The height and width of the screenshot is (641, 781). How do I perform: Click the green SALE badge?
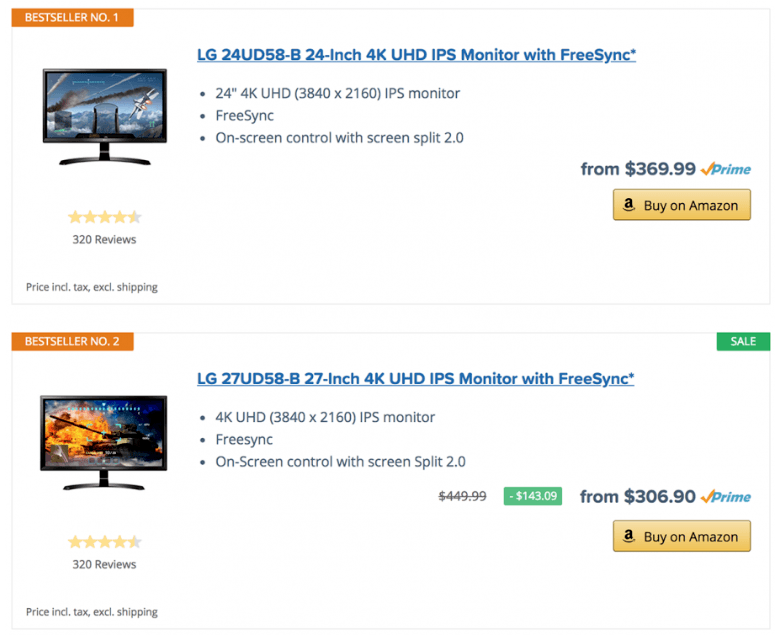tap(743, 342)
